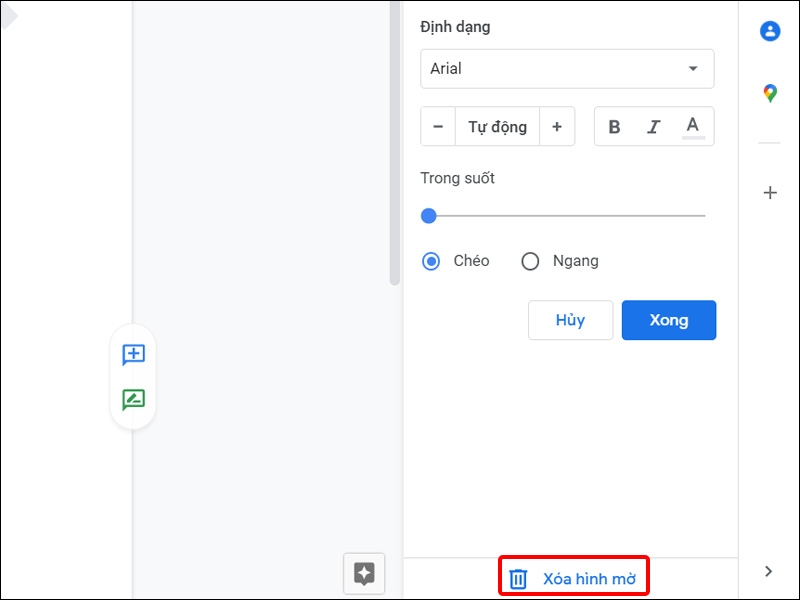Open the Arial font dropdown
Viewport: 800px width, 600px height.
coord(567,69)
